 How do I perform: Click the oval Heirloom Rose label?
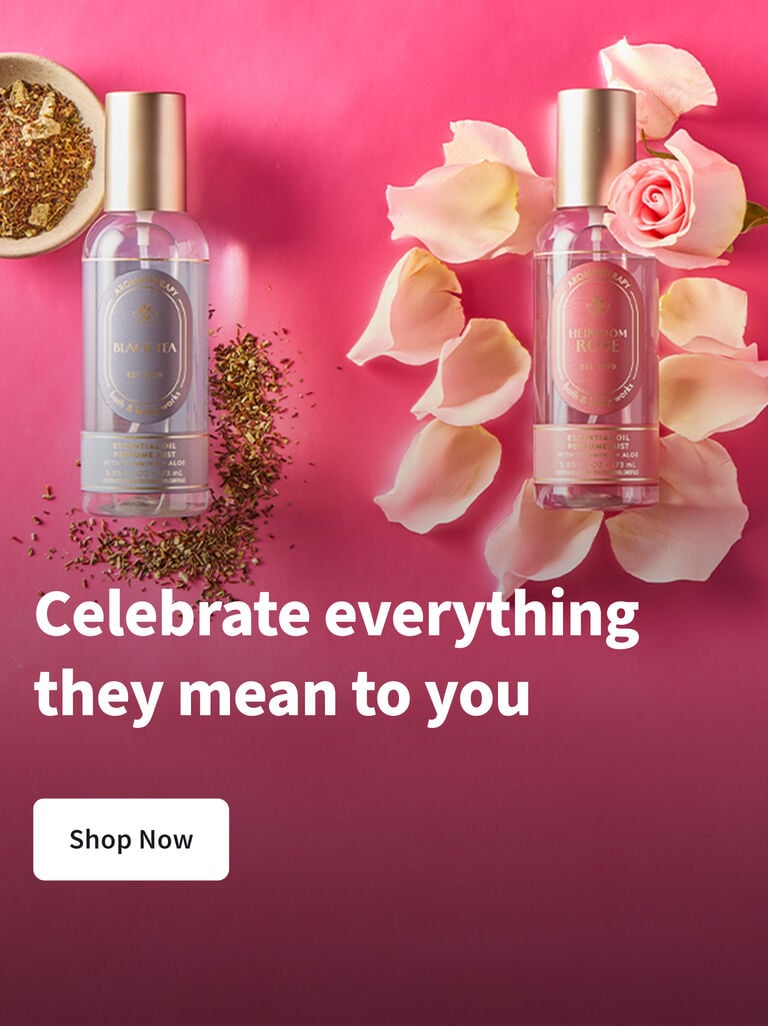597,342
